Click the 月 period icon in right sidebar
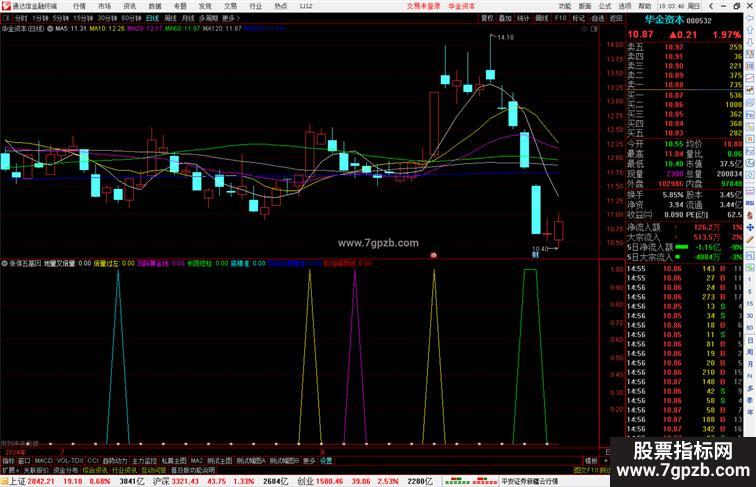The width and height of the screenshot is (756, 487). click(x=750, y=364)
